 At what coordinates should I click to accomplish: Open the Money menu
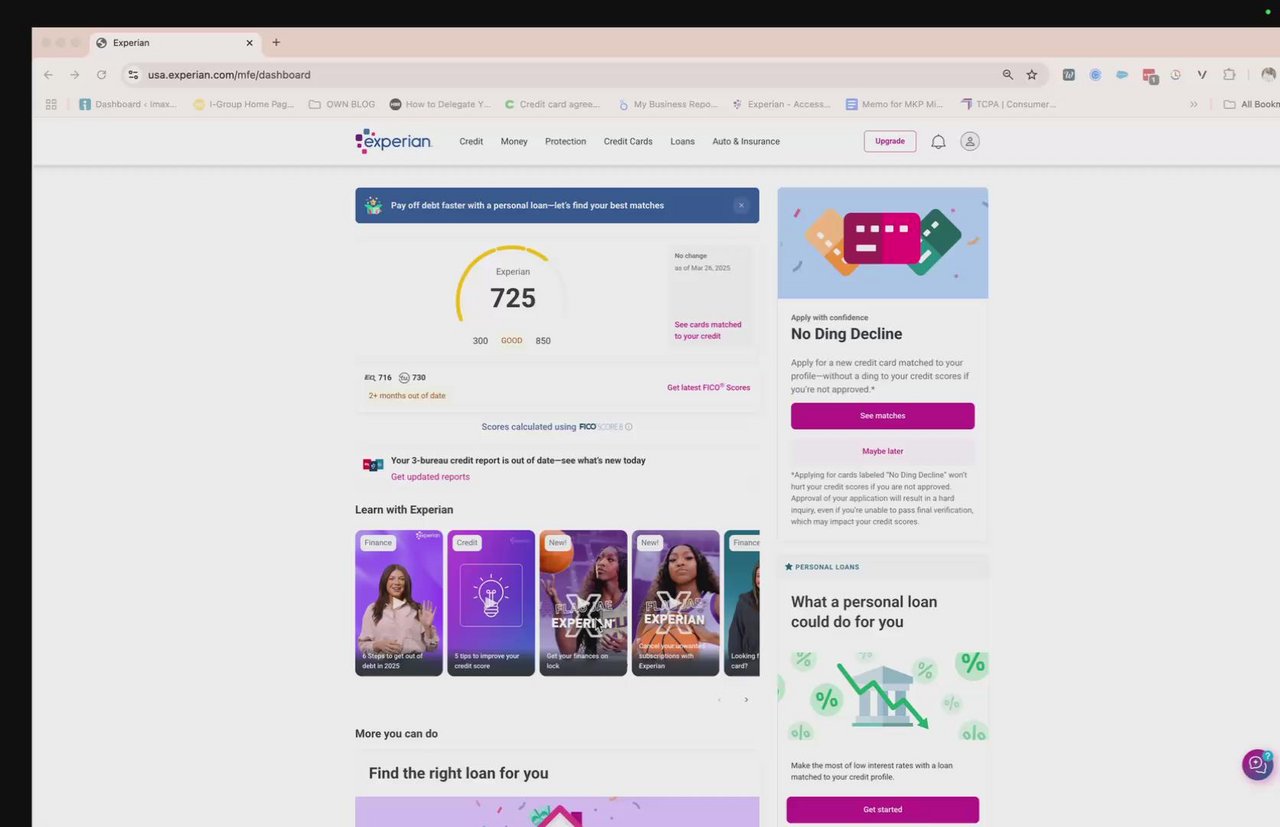[514, 142]
